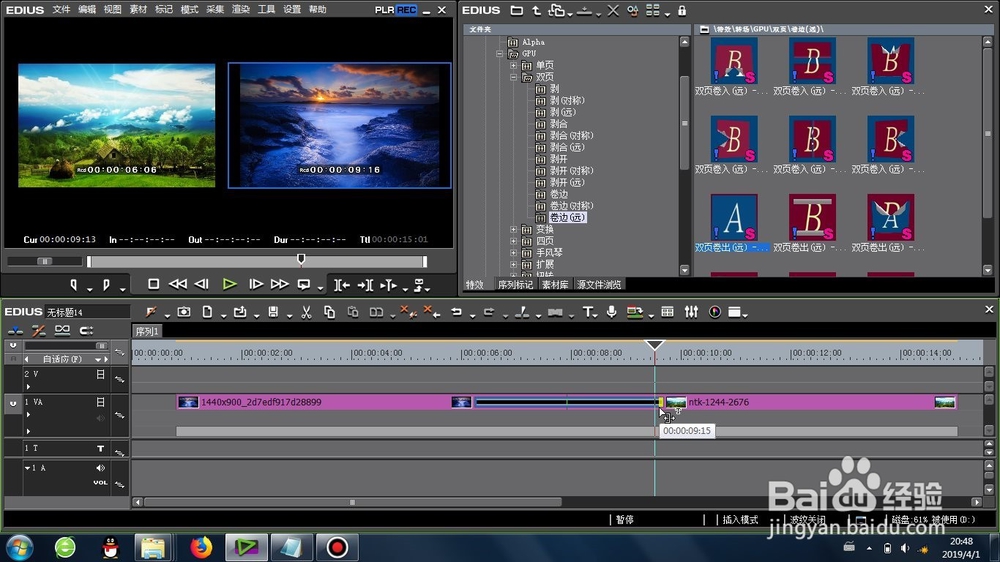This screenshot has width=1000, height=562.
Task: Set the Out point marker icon
Action: click(x=106, y=285)
